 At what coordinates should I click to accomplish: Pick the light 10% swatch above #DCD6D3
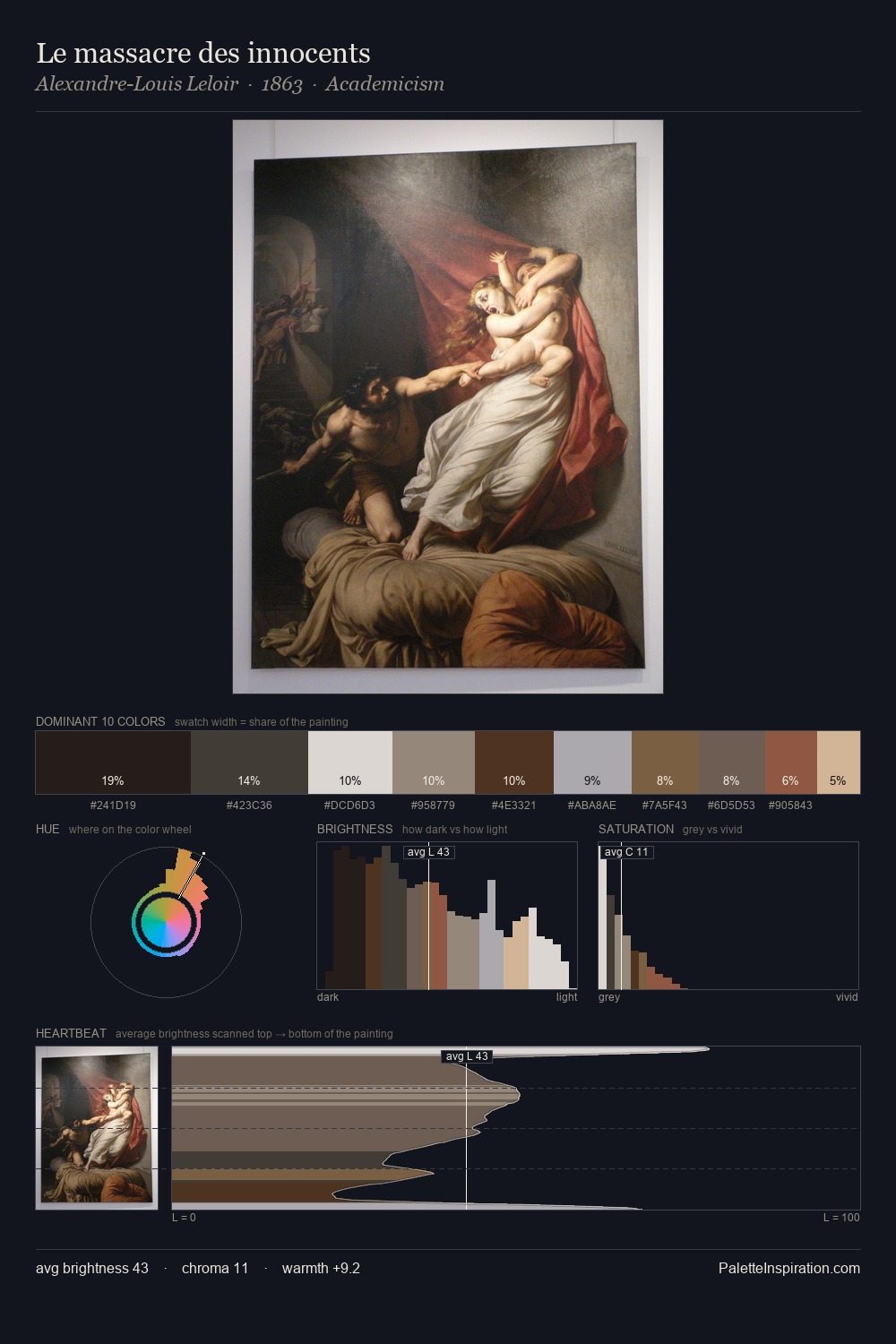tap(350, 762)
